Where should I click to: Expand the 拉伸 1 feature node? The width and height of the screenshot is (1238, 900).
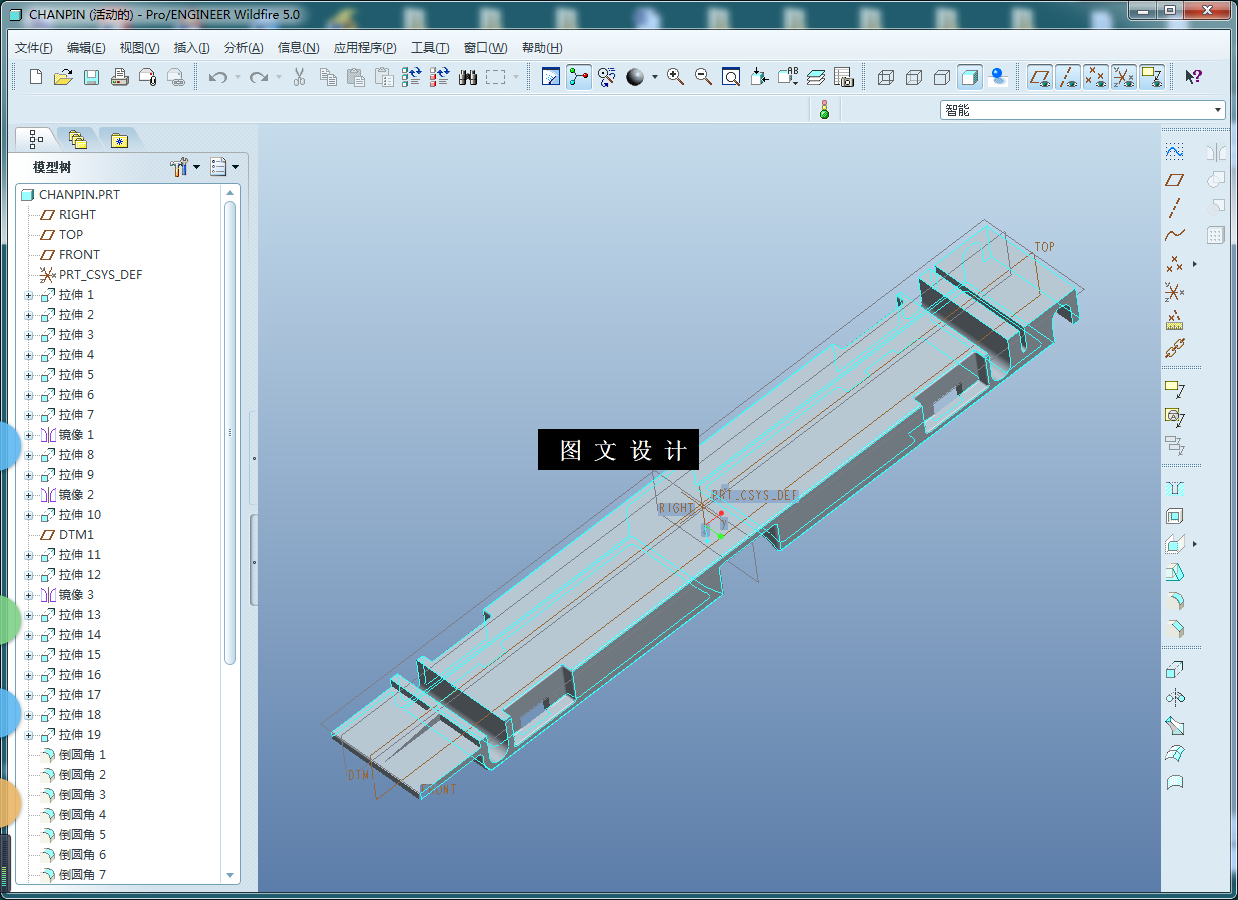tap(28, 295)
